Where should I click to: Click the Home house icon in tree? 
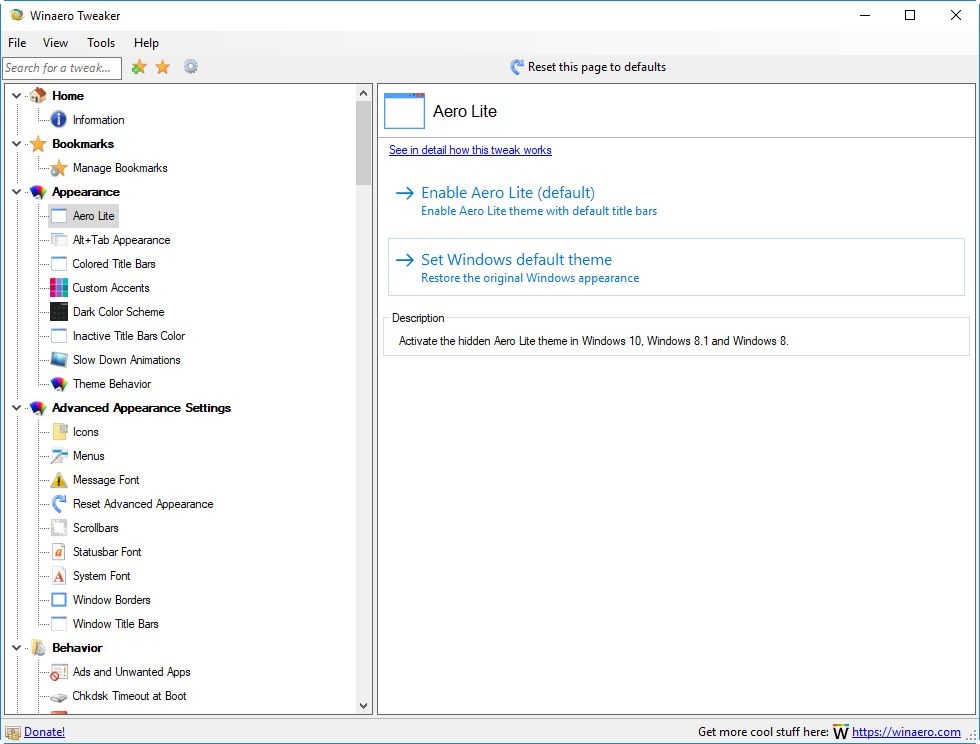[x=38, y=96]
